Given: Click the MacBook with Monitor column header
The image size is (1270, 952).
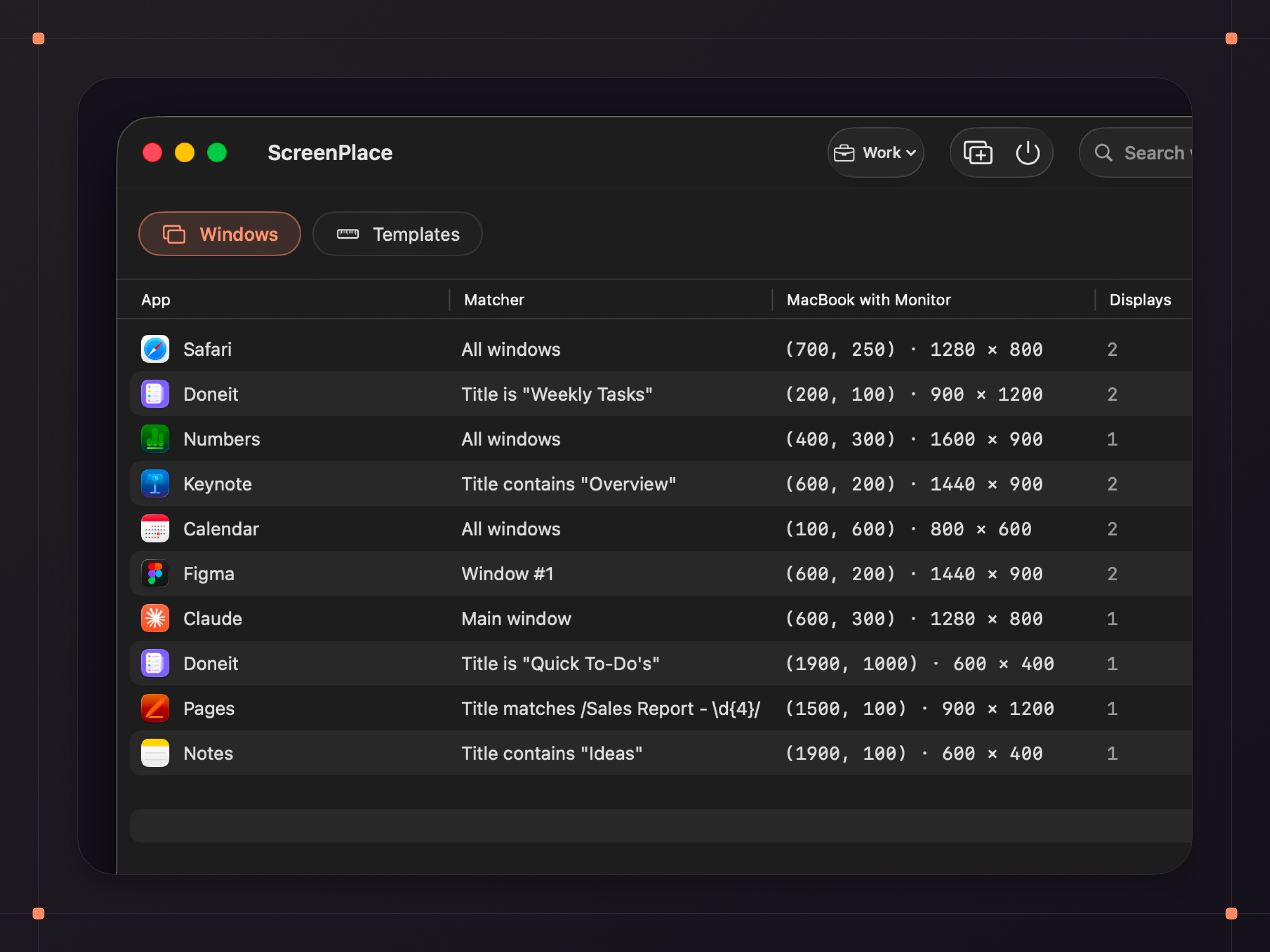Looking at the screenshot, I should point(869,300).
